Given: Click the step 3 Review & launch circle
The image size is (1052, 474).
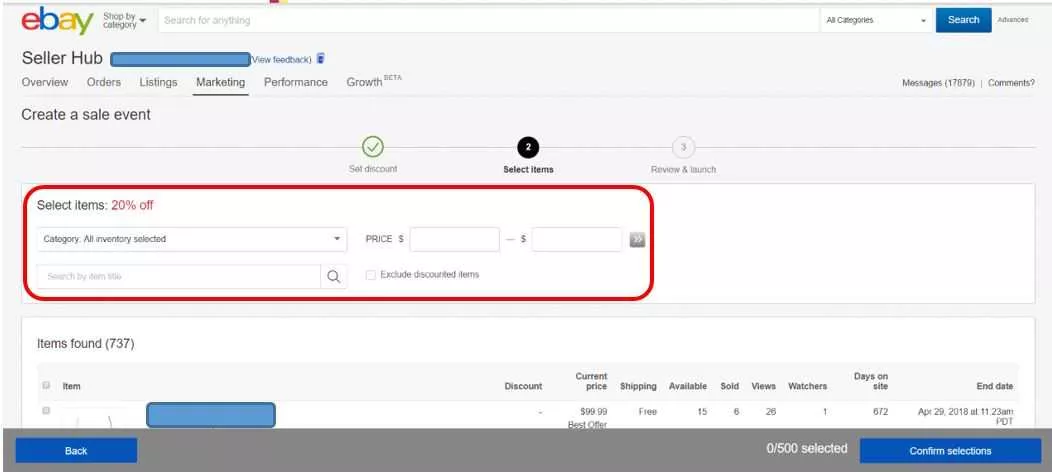Looking at the screenshot, I should point(683,147).
